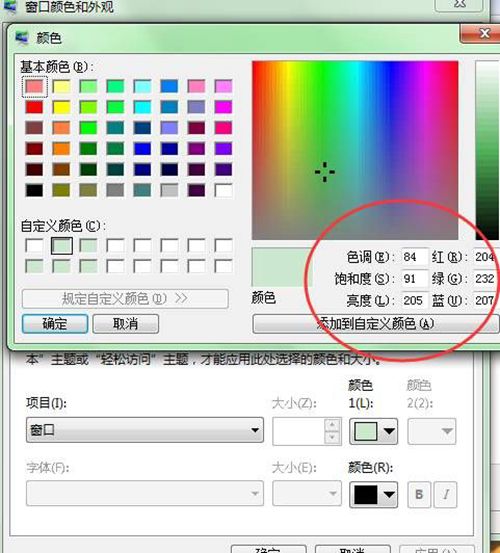Pick the hot pink swatch in third row
The image size is (500, 553).
223,128
